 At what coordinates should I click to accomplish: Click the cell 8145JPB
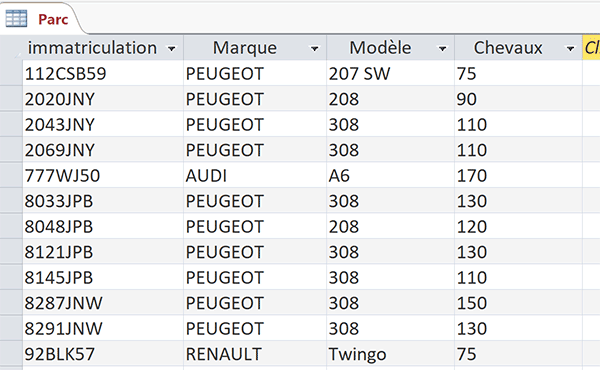103,277
